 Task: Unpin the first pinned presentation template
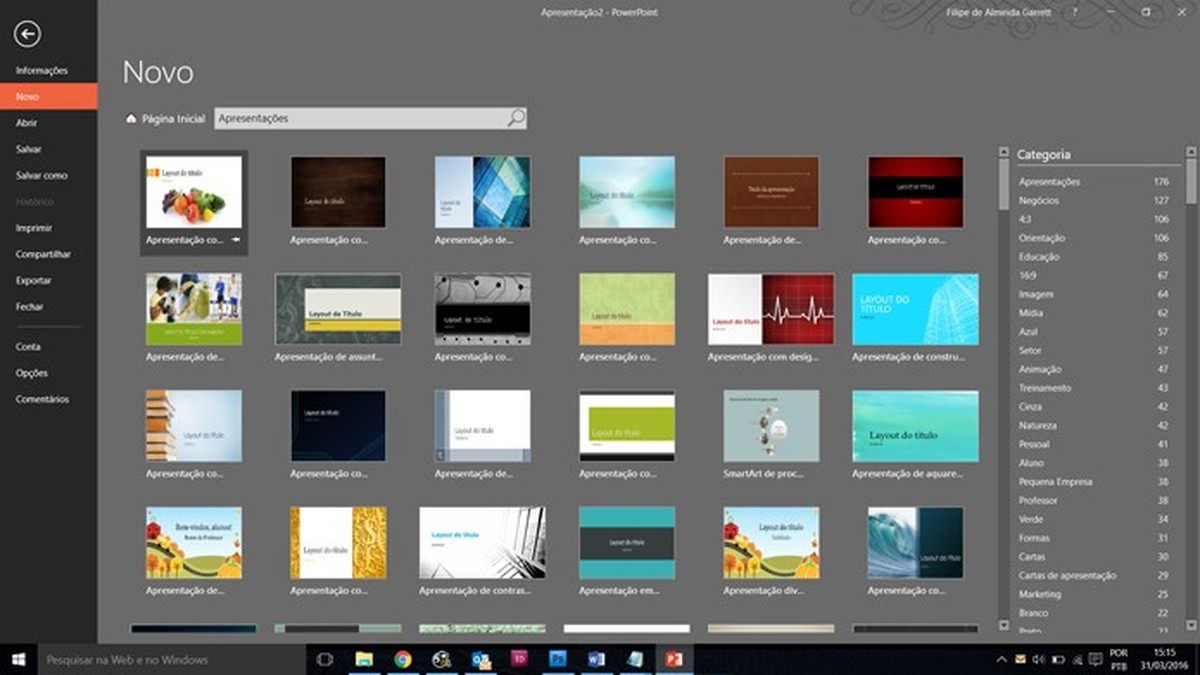point(235,240)
